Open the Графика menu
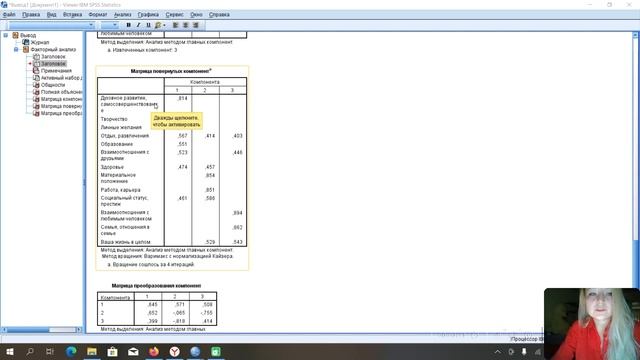This screenshot has width=640, height=360. pos(148,14)
